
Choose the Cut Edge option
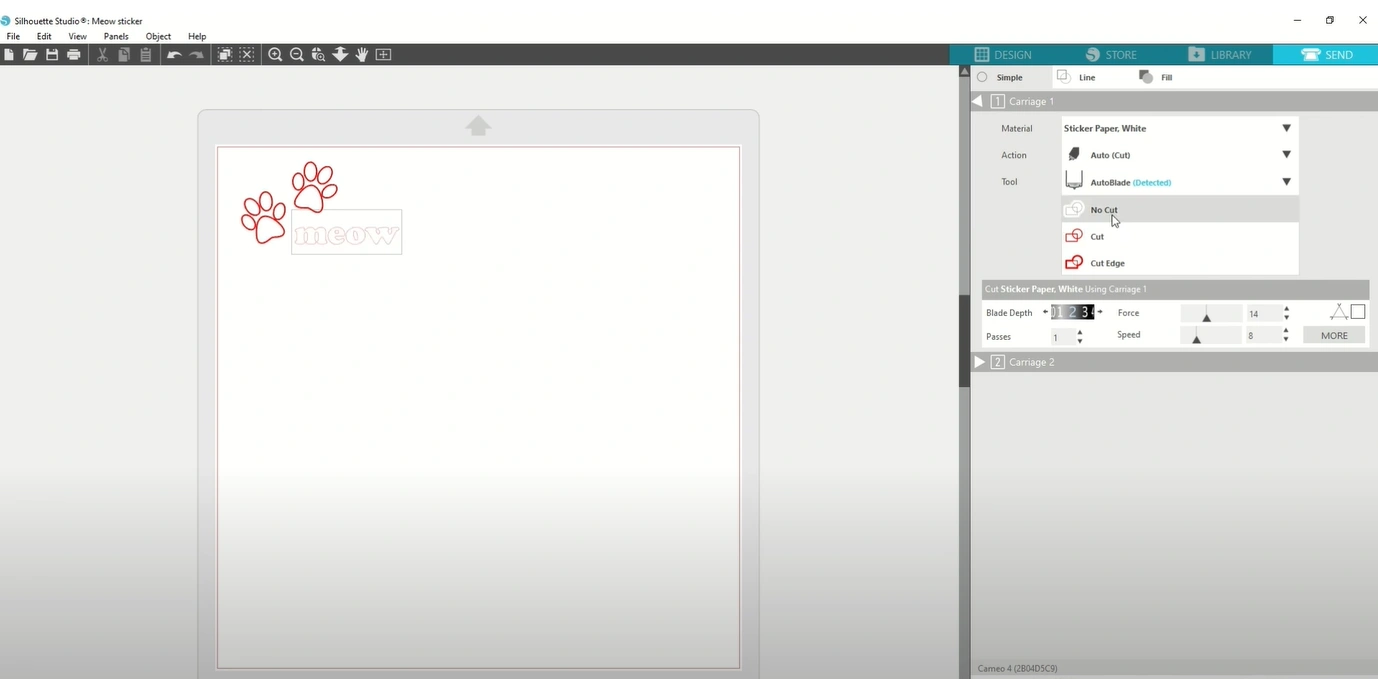tap(1107, 263)
